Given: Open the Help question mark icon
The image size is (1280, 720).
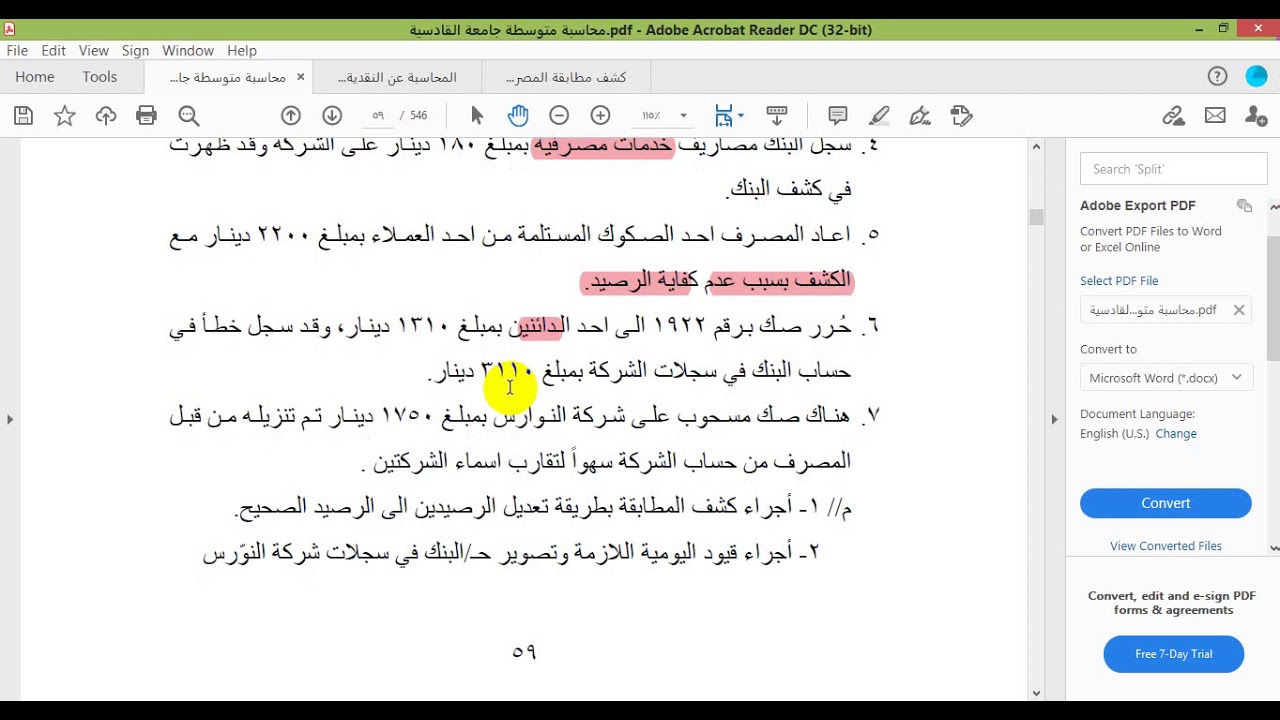Looking at the screenshot, I should click(1217, 77).
